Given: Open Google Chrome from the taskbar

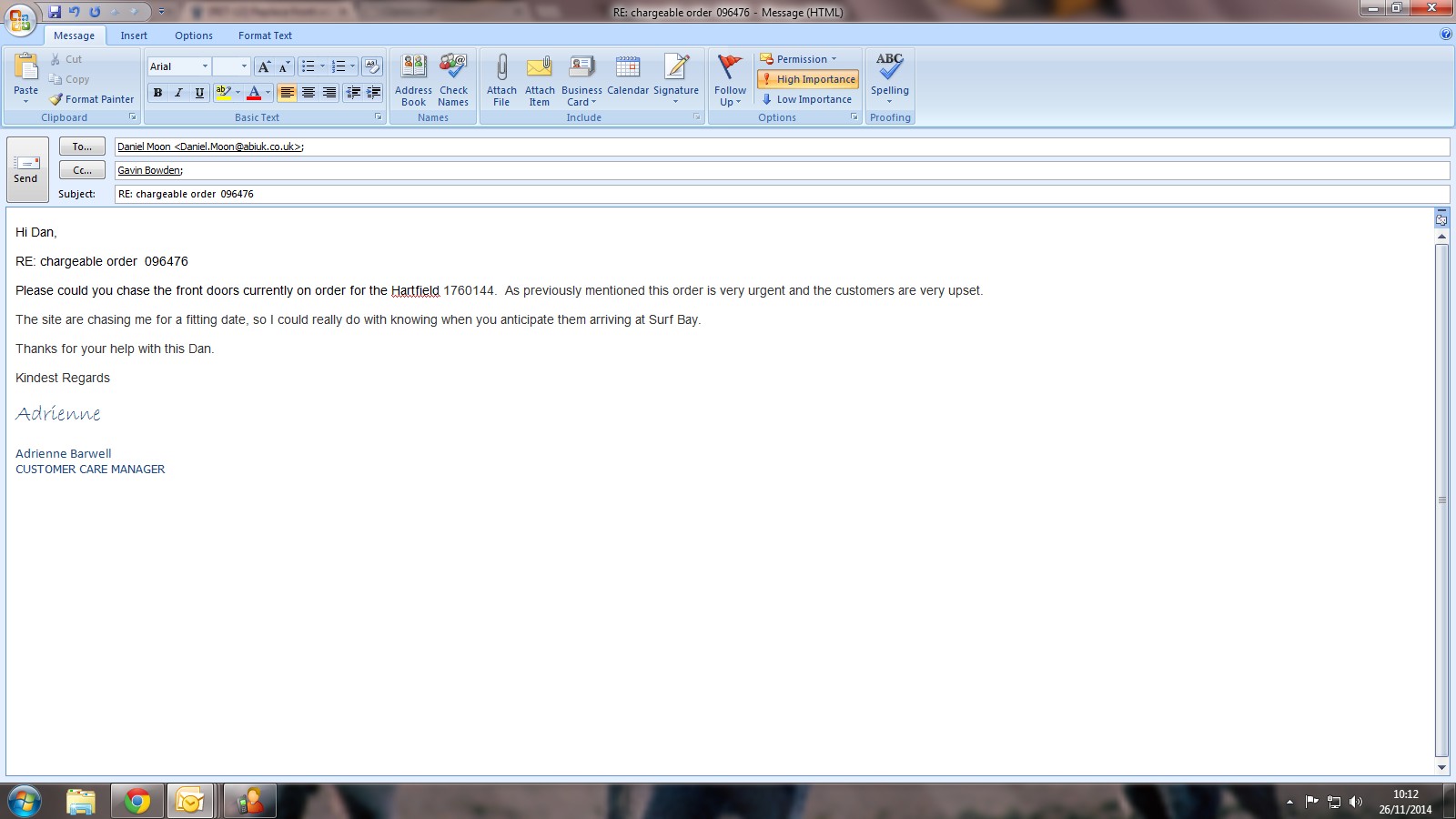Looking at the screenshot, I should pos(137,801).
